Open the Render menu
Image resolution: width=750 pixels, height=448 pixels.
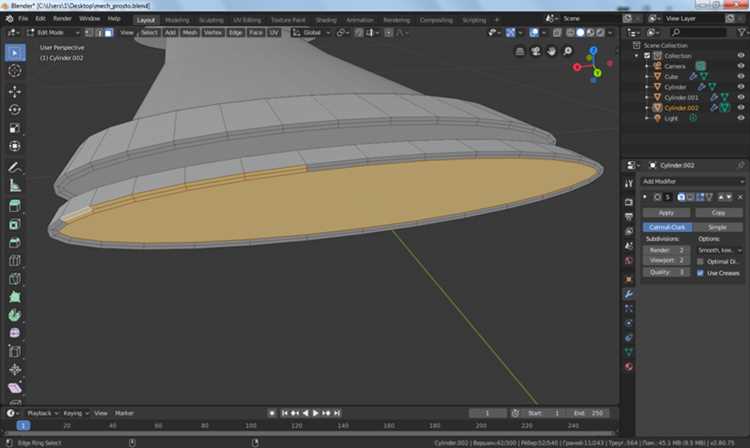(62, 19)
